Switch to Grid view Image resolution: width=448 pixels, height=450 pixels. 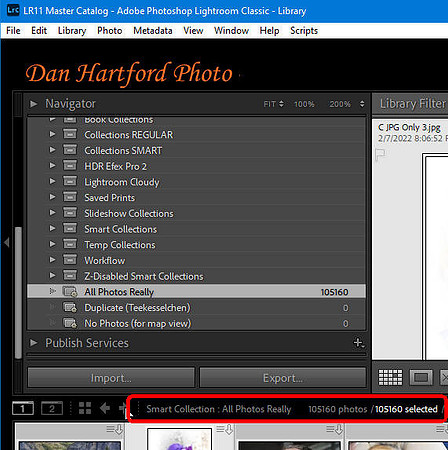click(390, 377)
